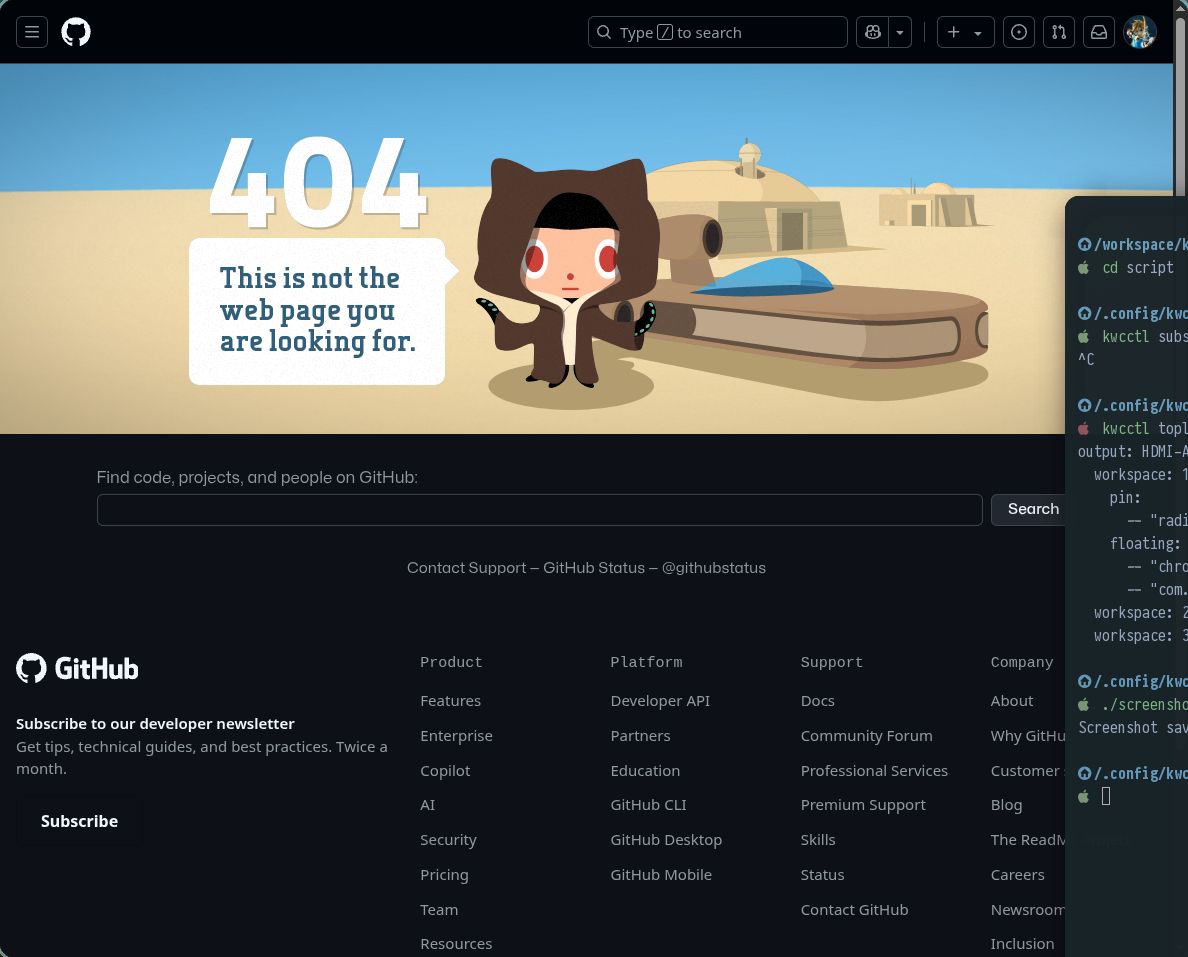The width and height of the screenshot is (1188, 957).
Task: Open the @githubstatus link
Action: pyautogui.click(x=714, y=568)
